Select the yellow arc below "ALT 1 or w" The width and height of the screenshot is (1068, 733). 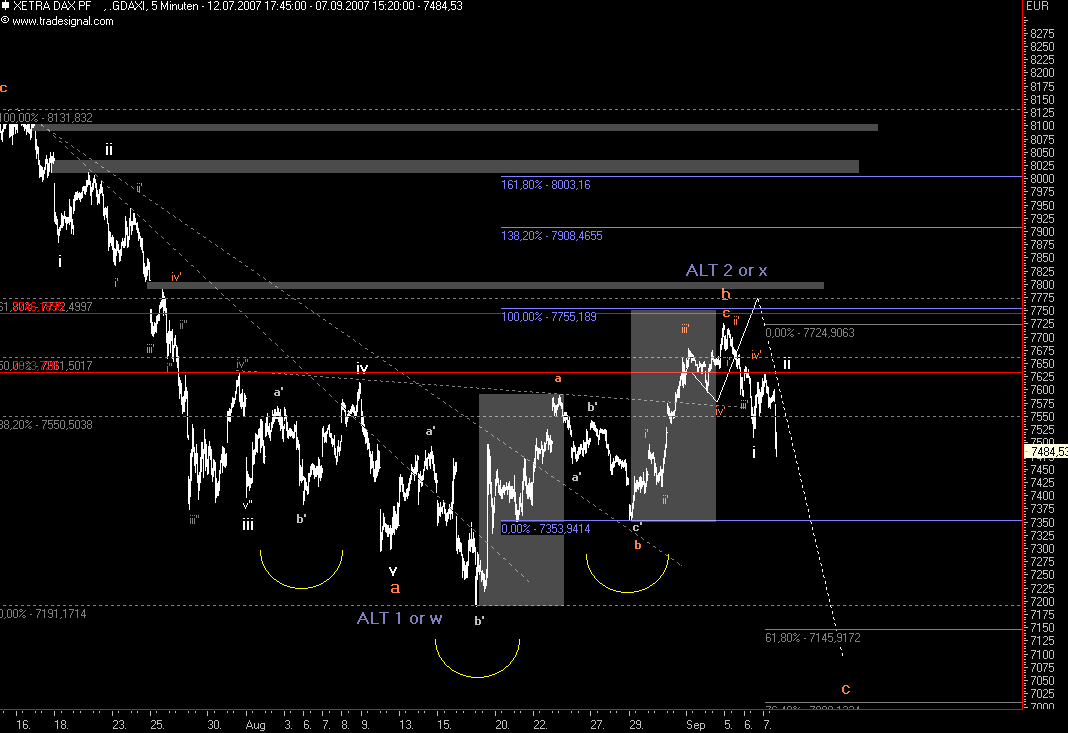pos(477,670)
